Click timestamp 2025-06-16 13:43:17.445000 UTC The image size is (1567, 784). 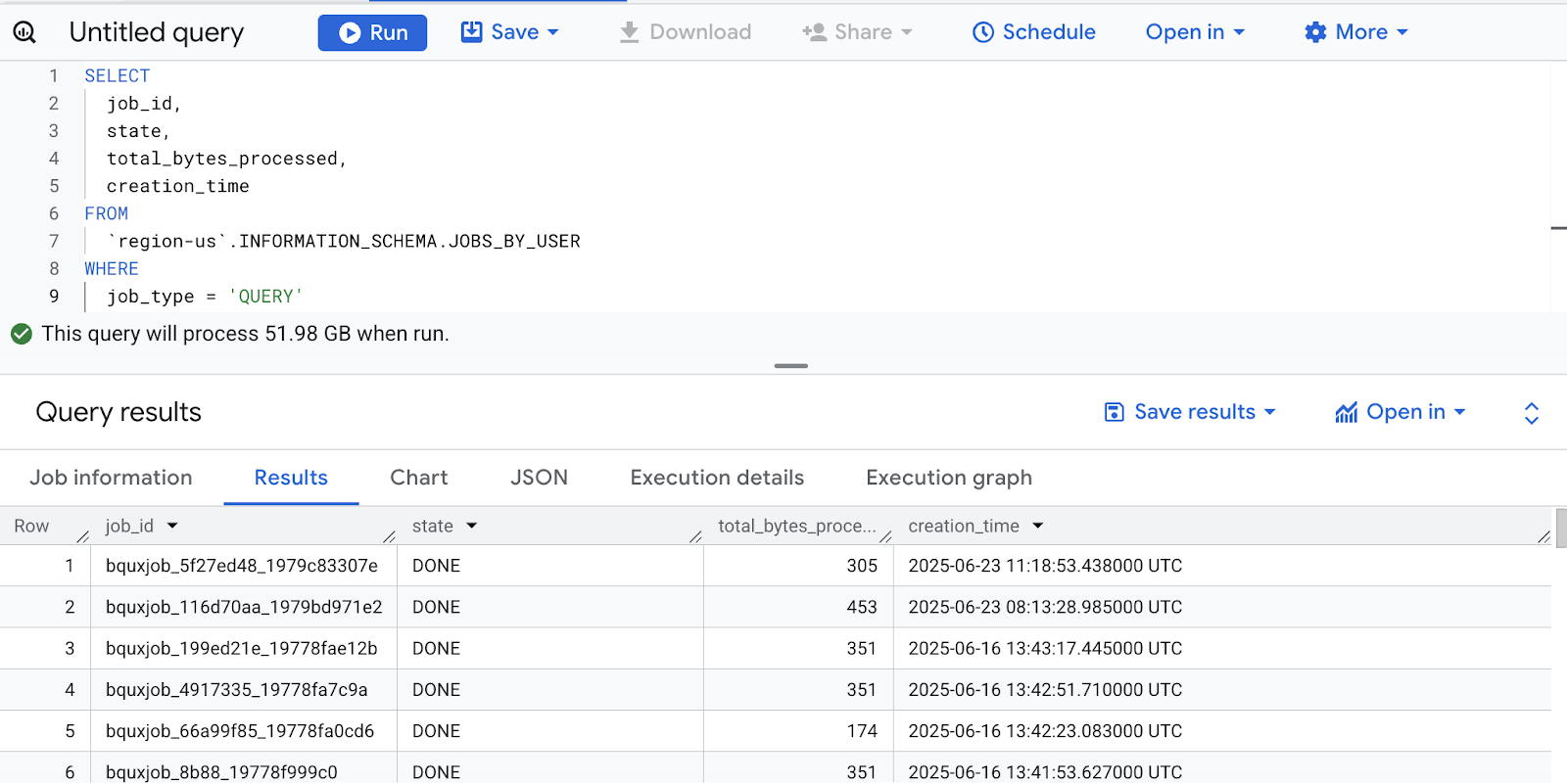[x=1045, y=649]
